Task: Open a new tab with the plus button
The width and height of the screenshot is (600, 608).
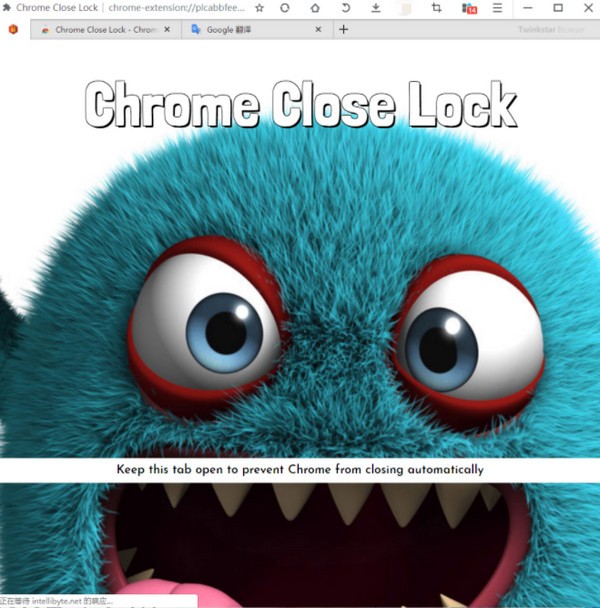Action: (343, 29)
